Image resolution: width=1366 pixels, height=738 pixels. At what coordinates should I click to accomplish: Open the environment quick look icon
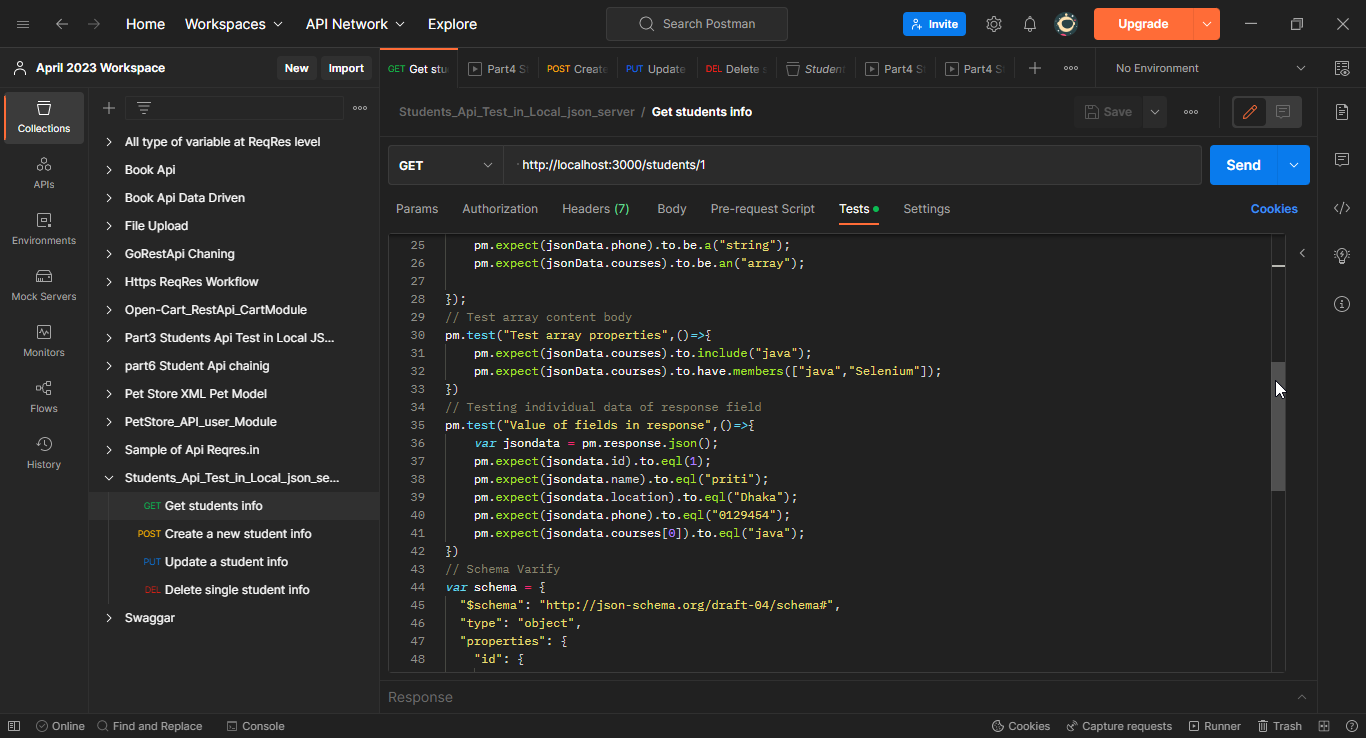pyautogui.click(x=1342, y=68)
